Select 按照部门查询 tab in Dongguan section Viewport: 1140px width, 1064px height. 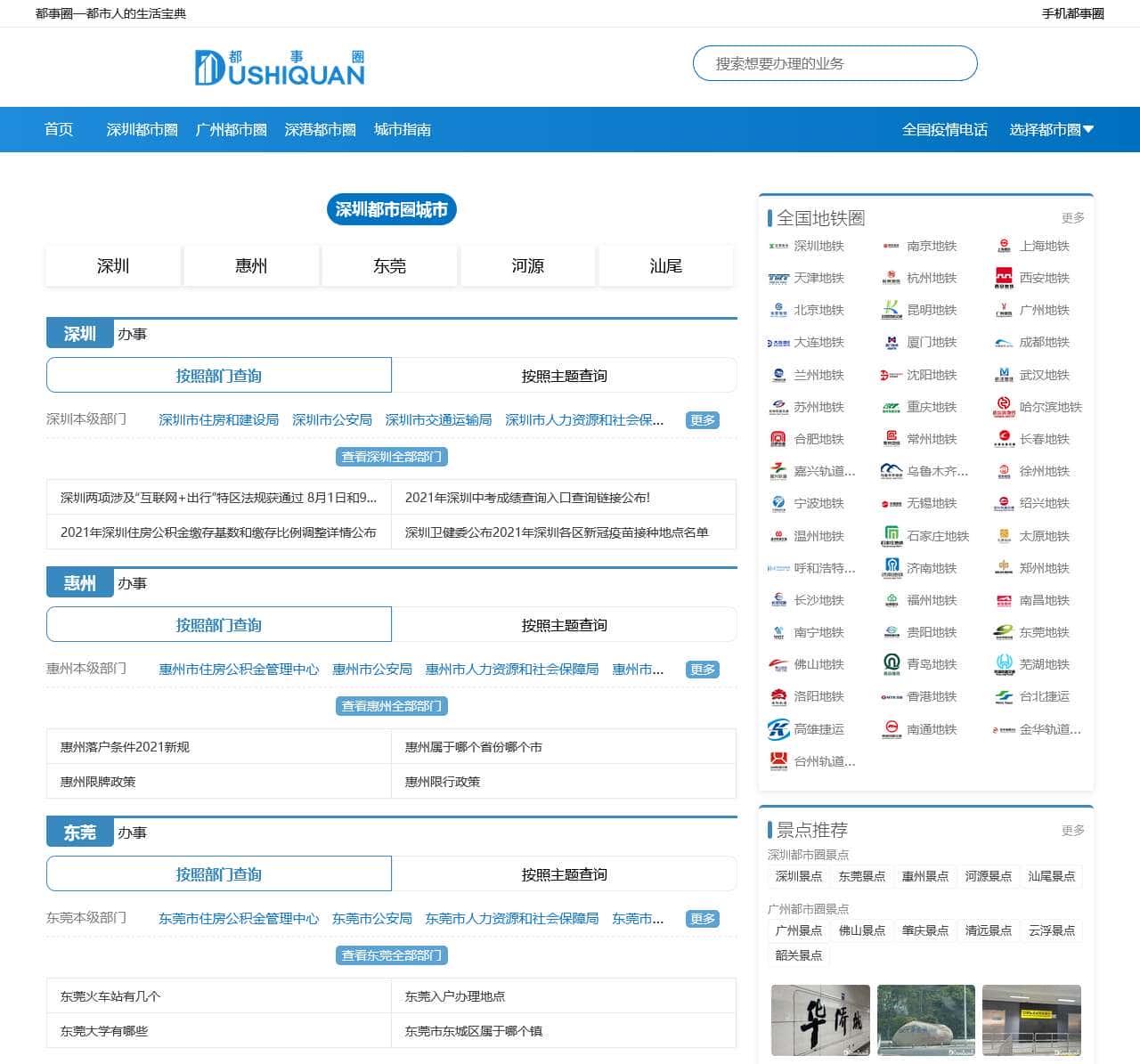(x=219, y=874)
